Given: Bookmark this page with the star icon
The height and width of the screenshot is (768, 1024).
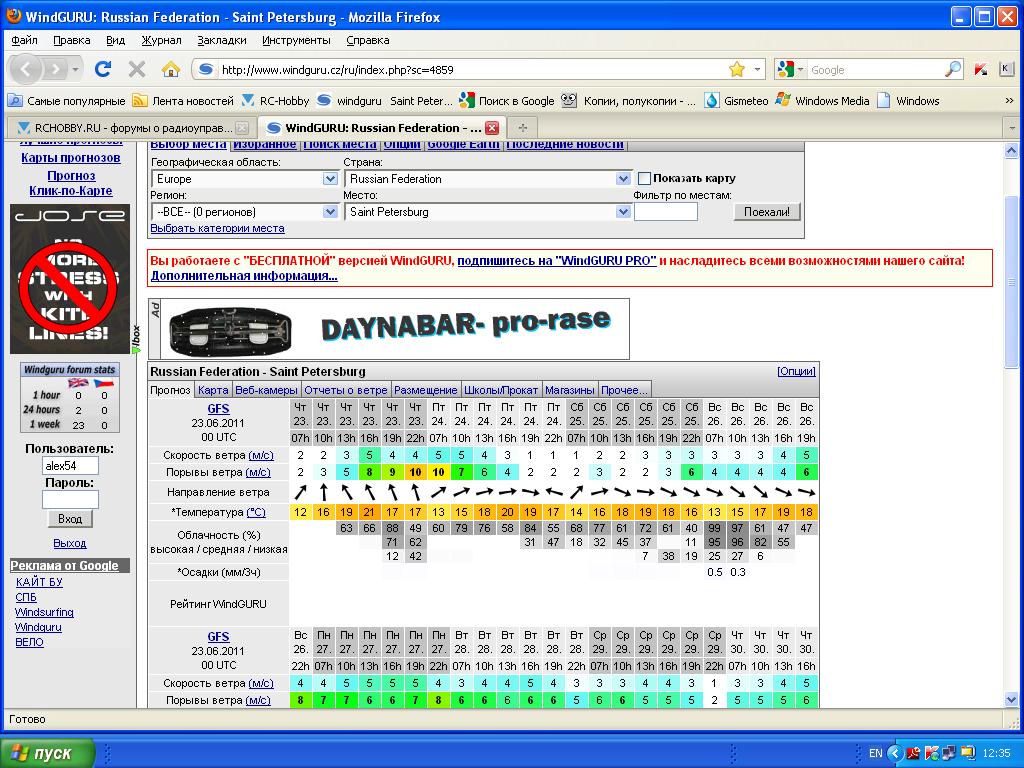Looking at the screenshot, I should (737, 69).
